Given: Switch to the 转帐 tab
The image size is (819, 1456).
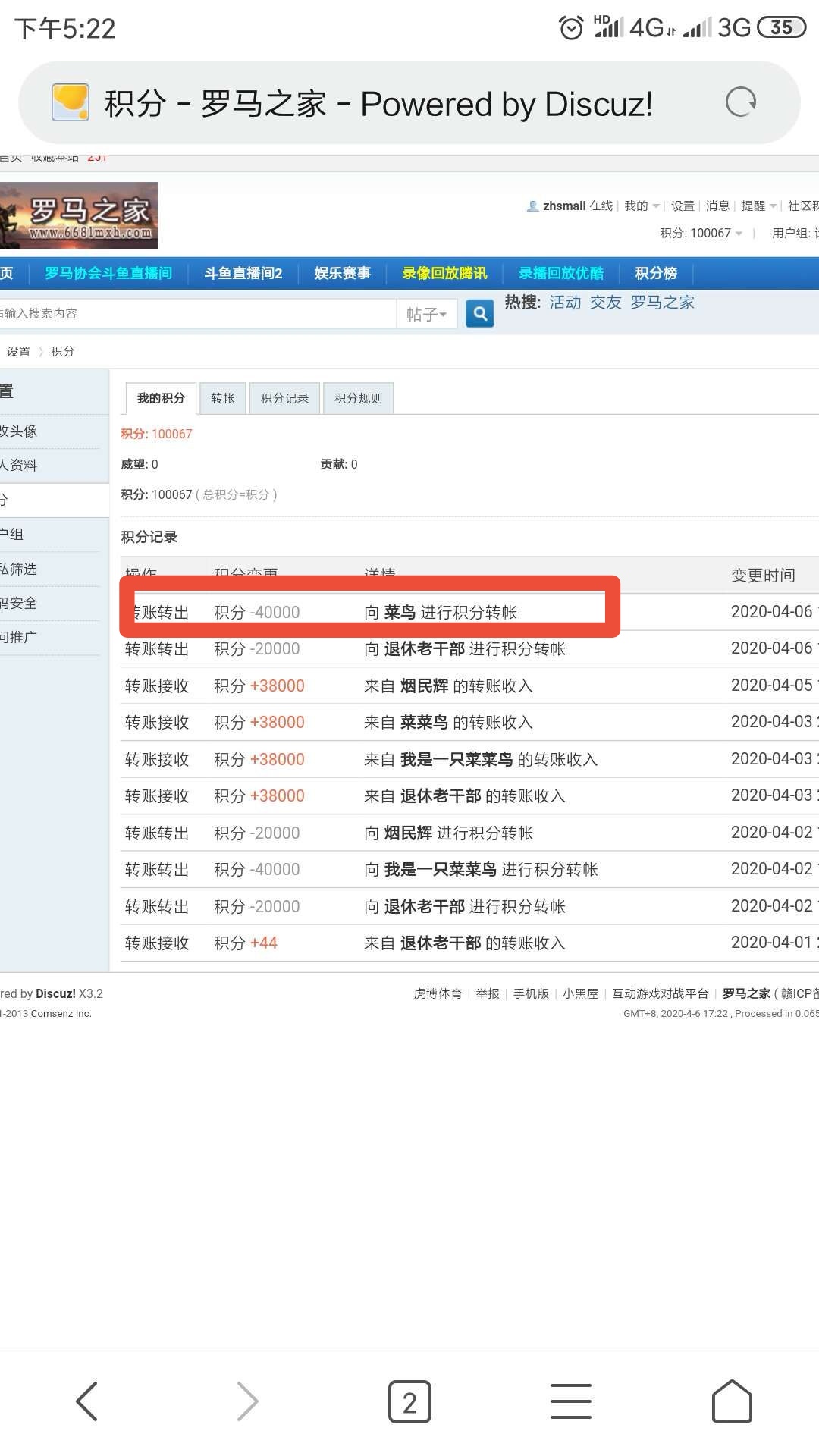Looking at the screenshot, I should tap(223, 398).
